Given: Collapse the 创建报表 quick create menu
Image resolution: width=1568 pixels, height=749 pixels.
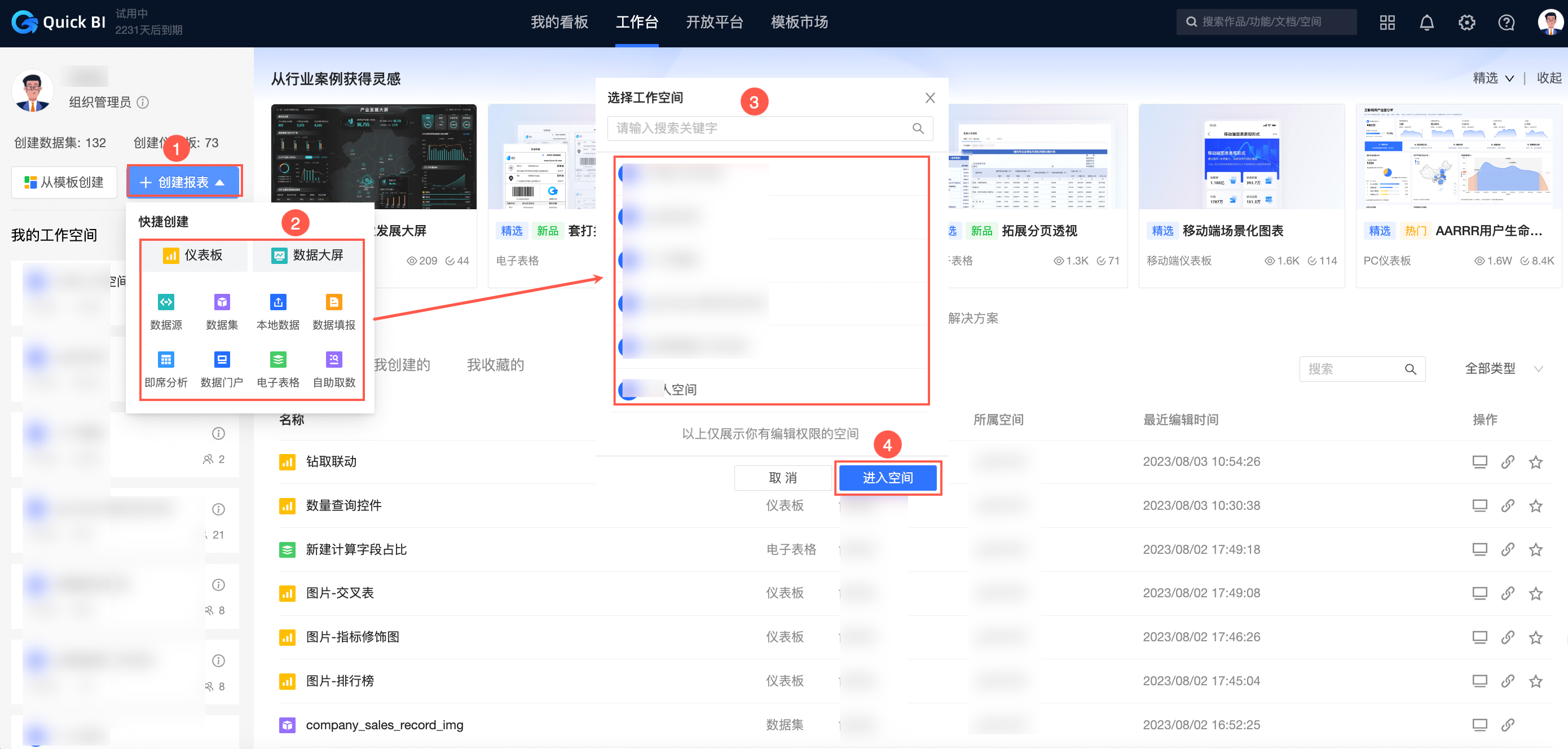Looking at the screenshot, I should (184, 181).
